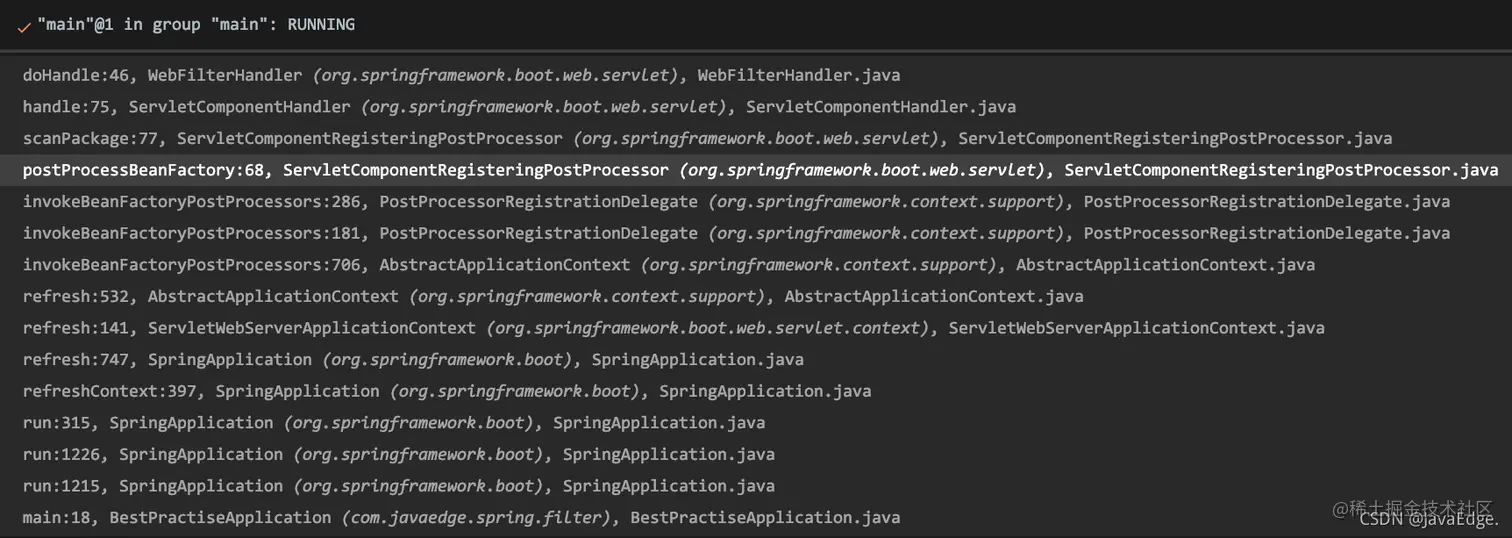Click ServletWebServerApplicationContext.java file name
1512x538 pixels.
click(1137, 328)
